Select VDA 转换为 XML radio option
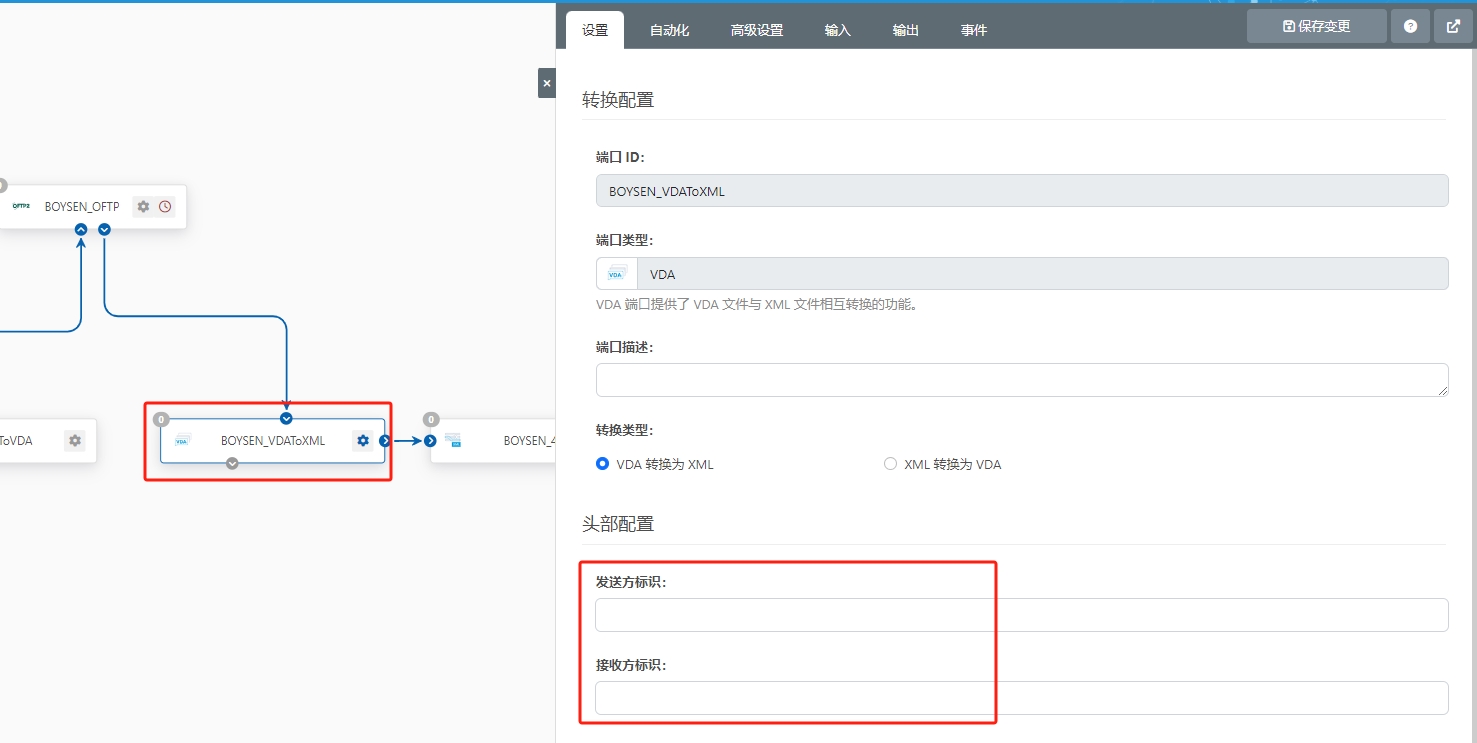The width and height of the screenshot is (1477, 743). point(602,464)
